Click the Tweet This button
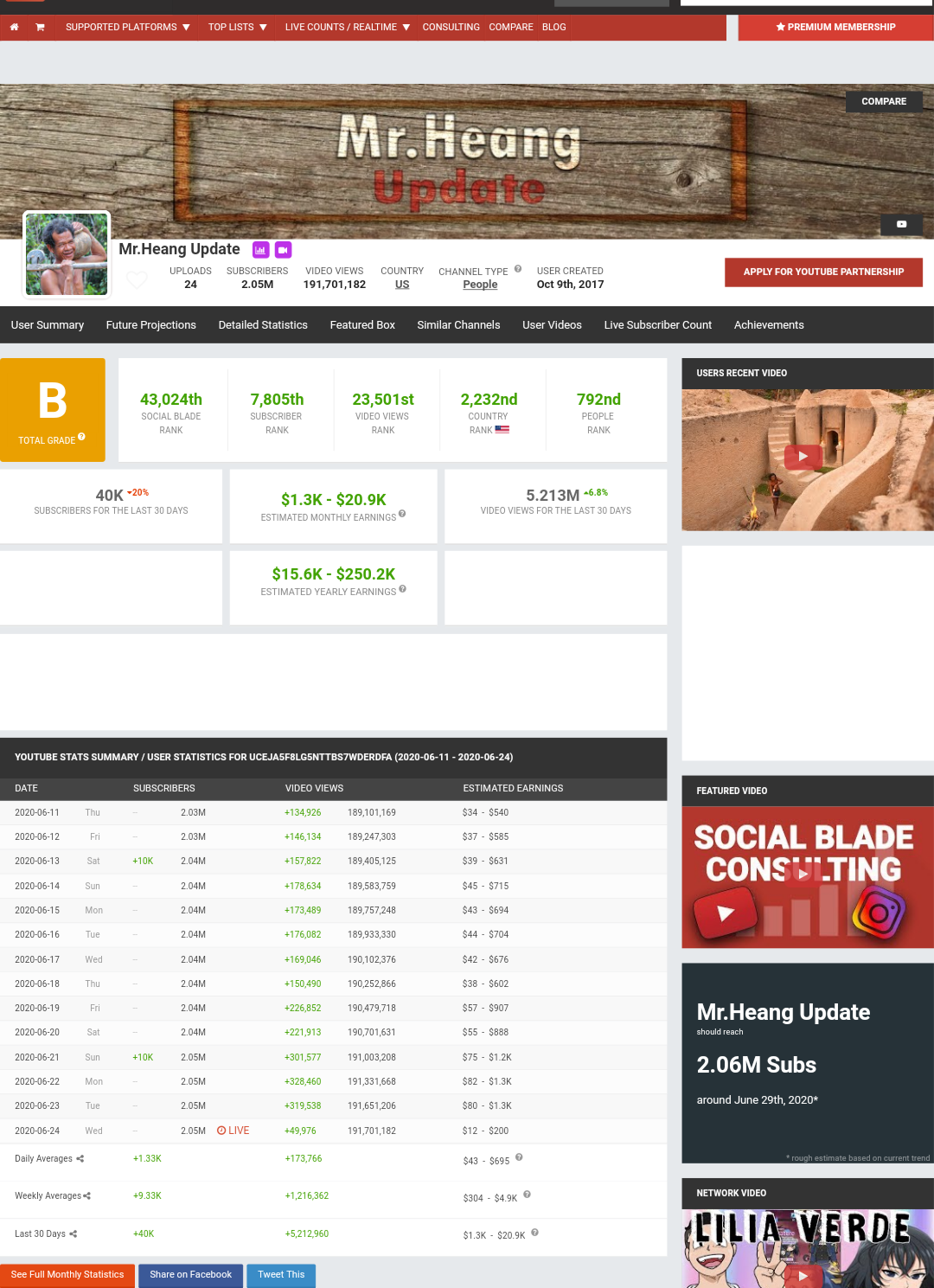The height and width of the screenshot is (1288, 934). 281,1275
